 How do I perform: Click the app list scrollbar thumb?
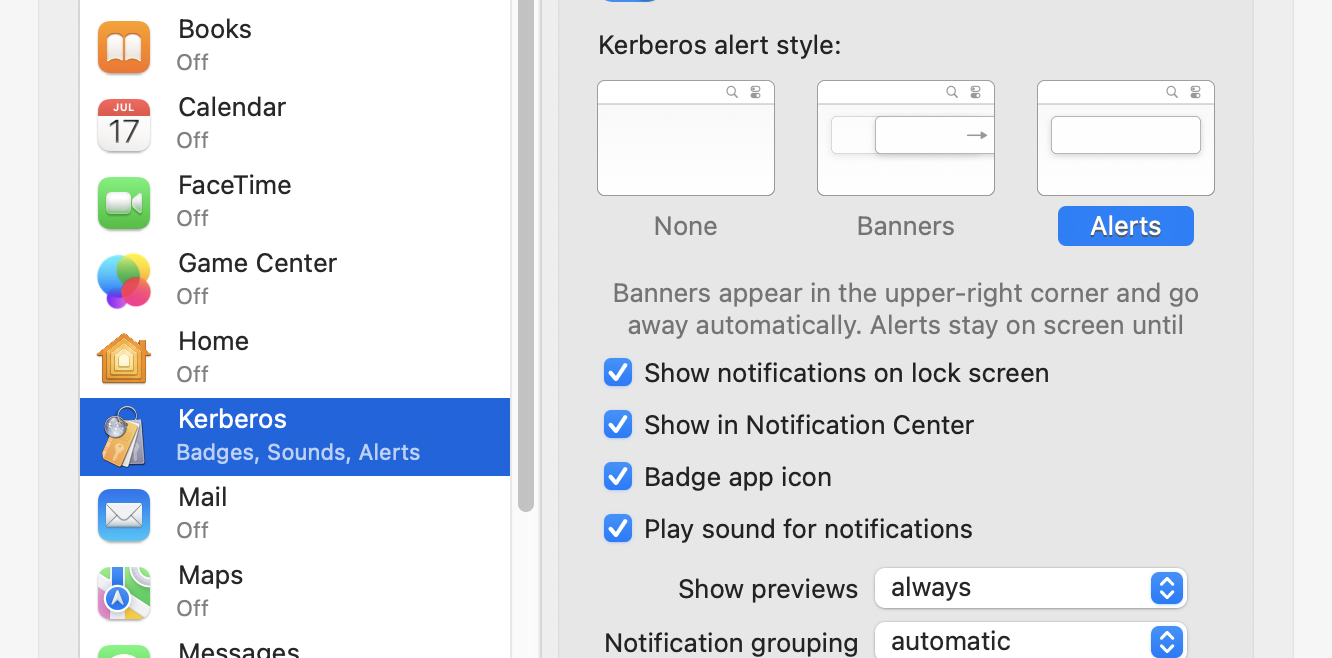(526, 255)
